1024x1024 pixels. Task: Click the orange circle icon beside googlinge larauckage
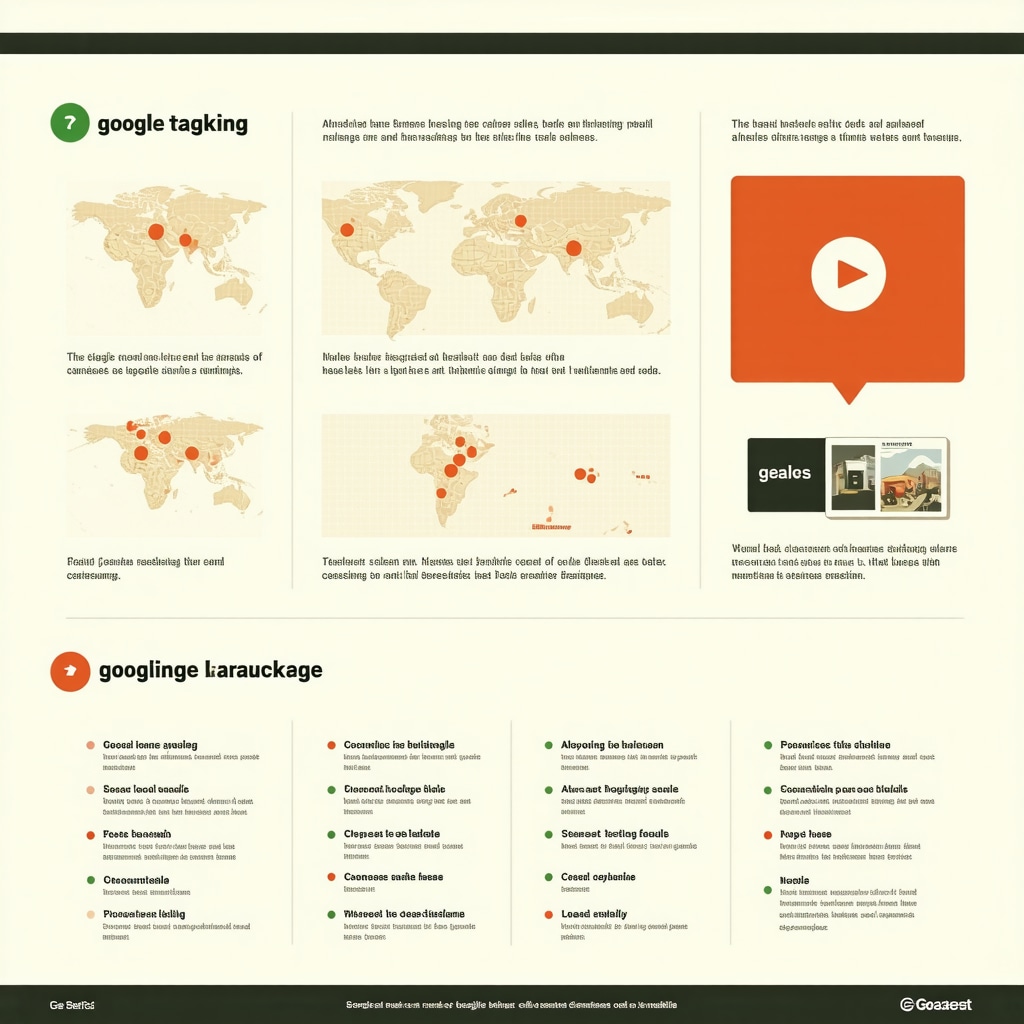point(70,671)
